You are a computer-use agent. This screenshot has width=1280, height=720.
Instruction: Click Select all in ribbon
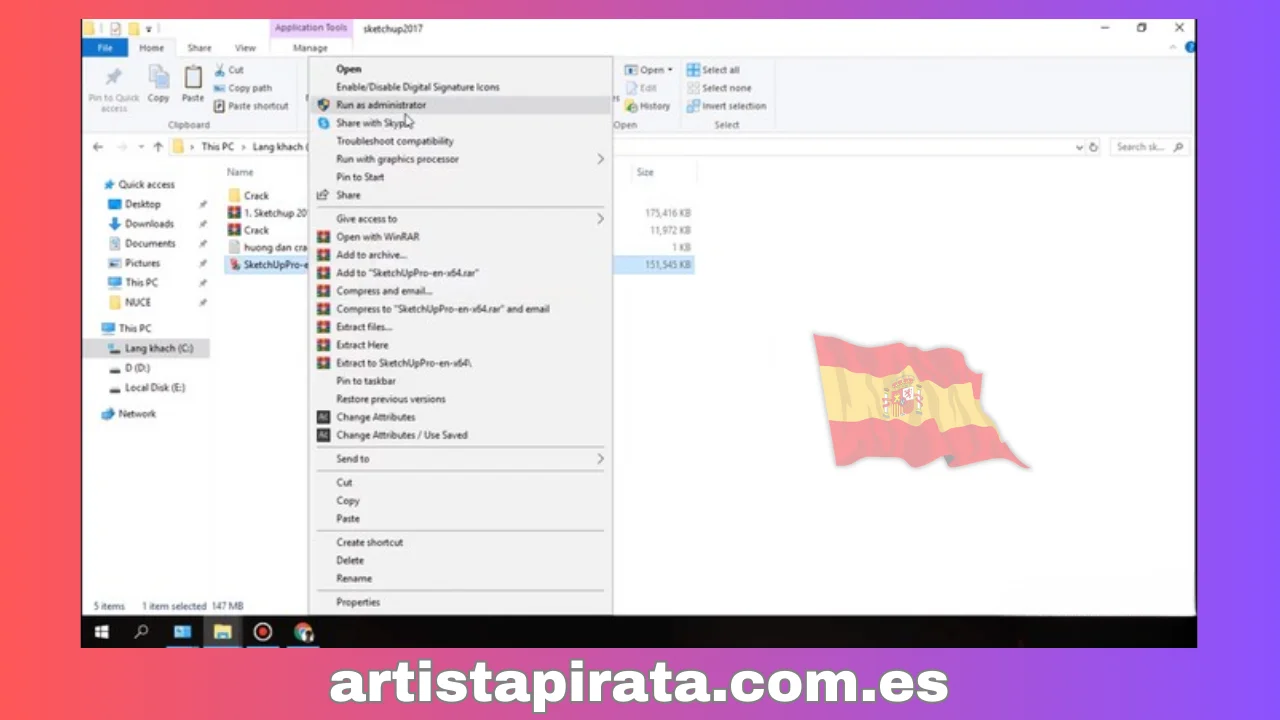pyautogui.click(x=713, y=70)
